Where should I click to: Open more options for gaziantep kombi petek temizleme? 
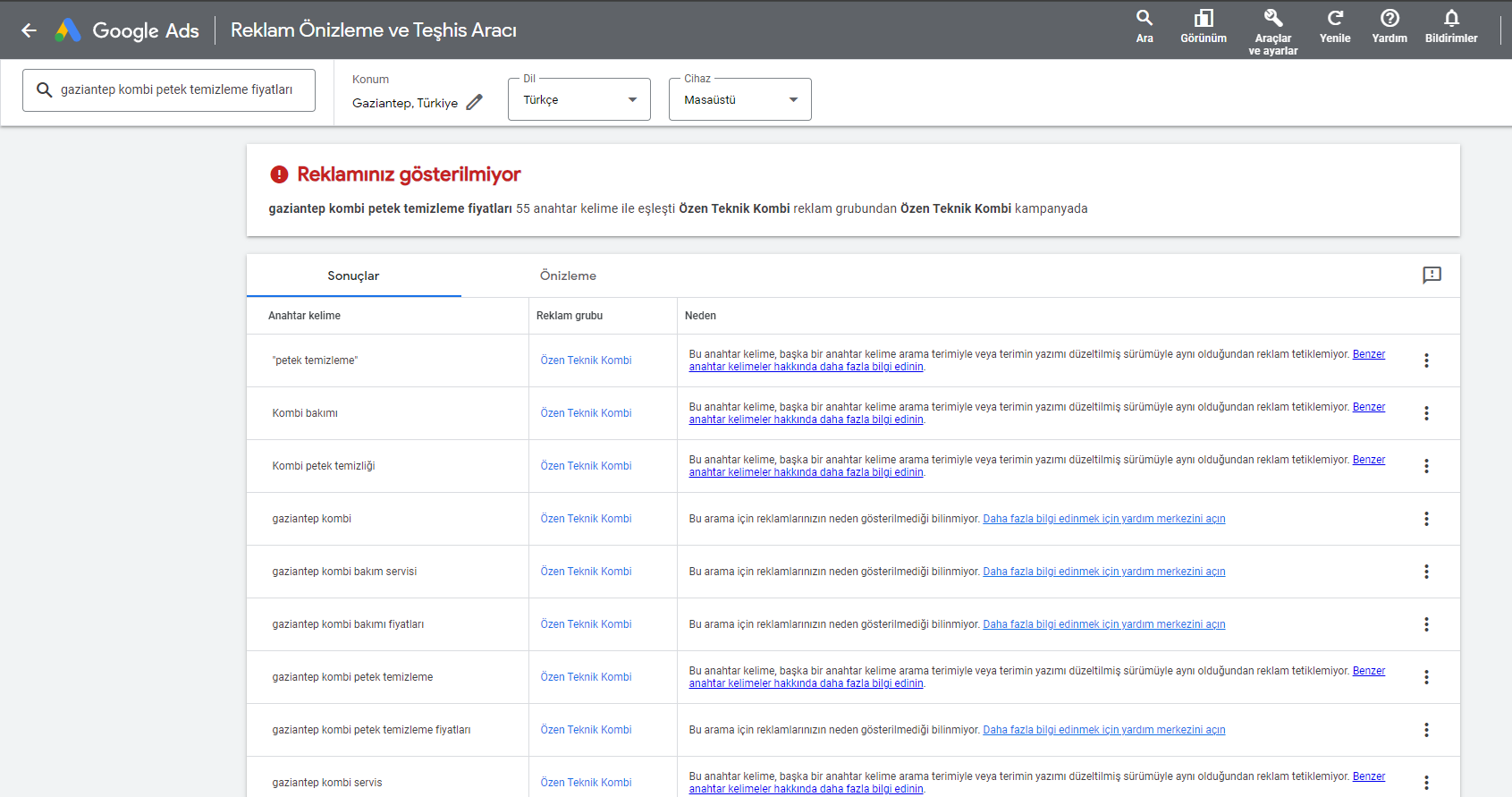point(1426,677)
